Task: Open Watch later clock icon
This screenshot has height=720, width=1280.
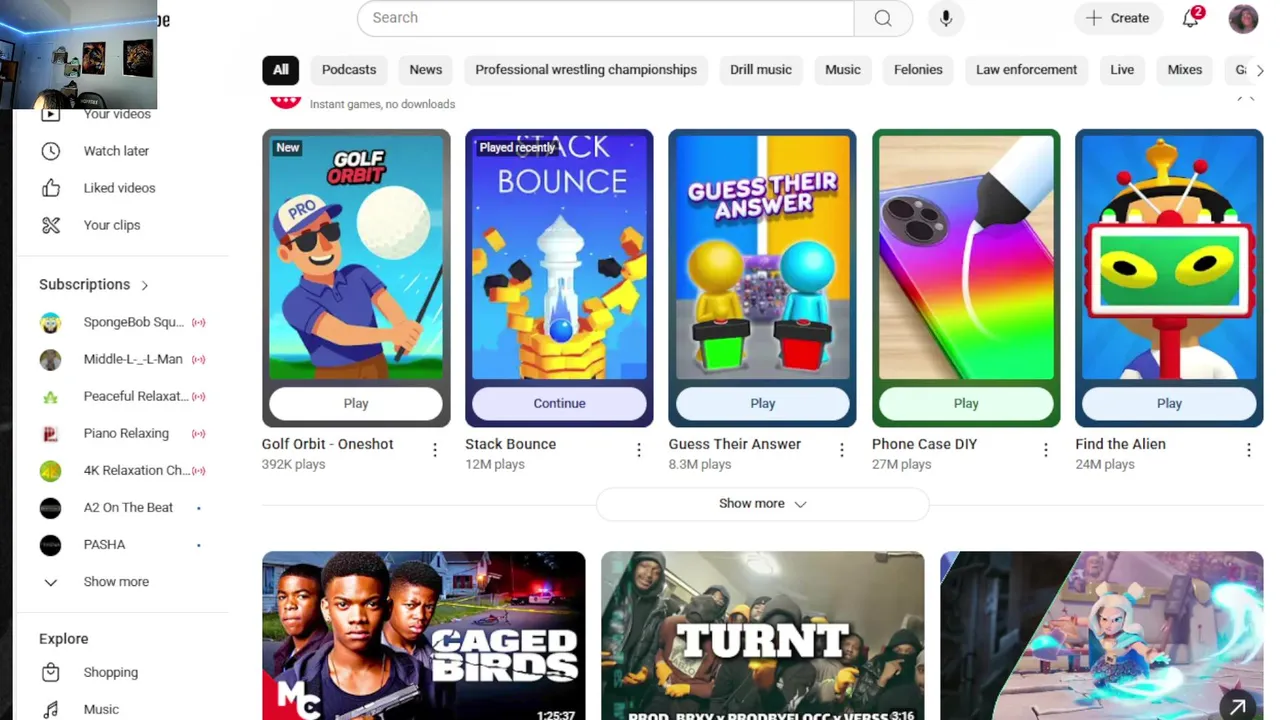Action: (51, 151)
